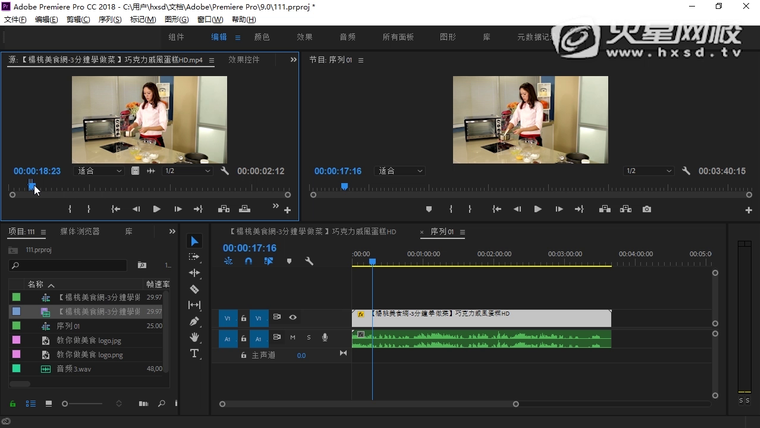Pick the Ripple Edit tool
760x428 pixels.
pos(194,273)
